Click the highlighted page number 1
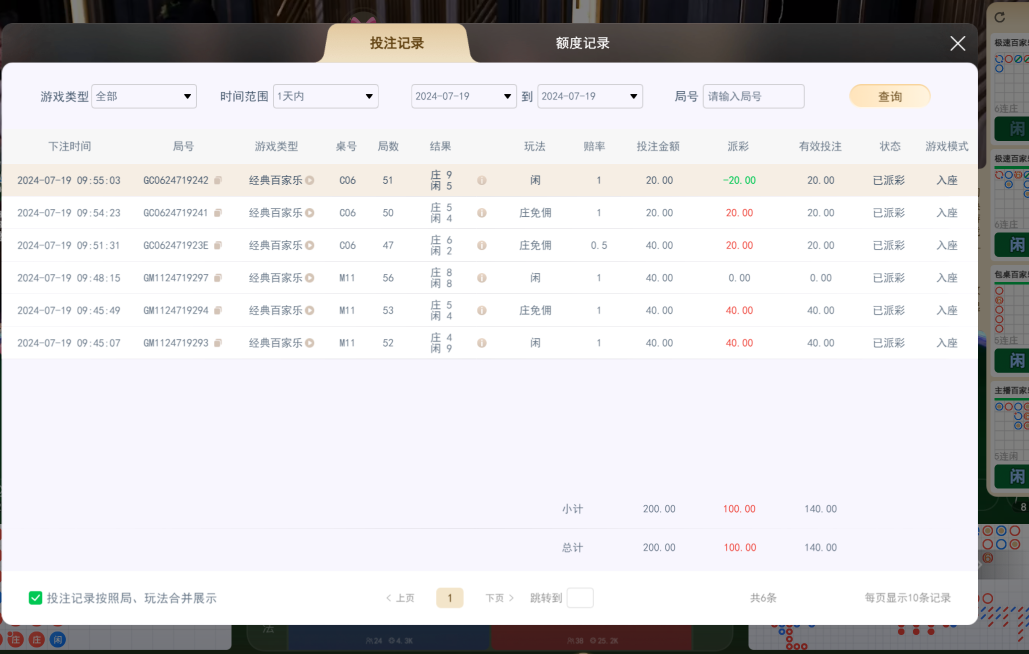 point(449,596)
